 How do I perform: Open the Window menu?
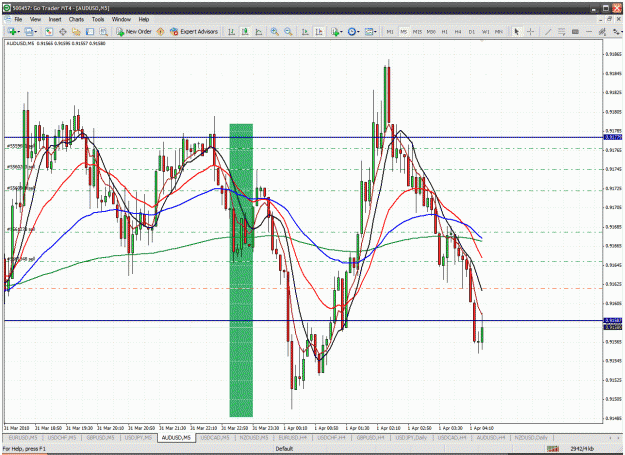(x=121, y=19)
